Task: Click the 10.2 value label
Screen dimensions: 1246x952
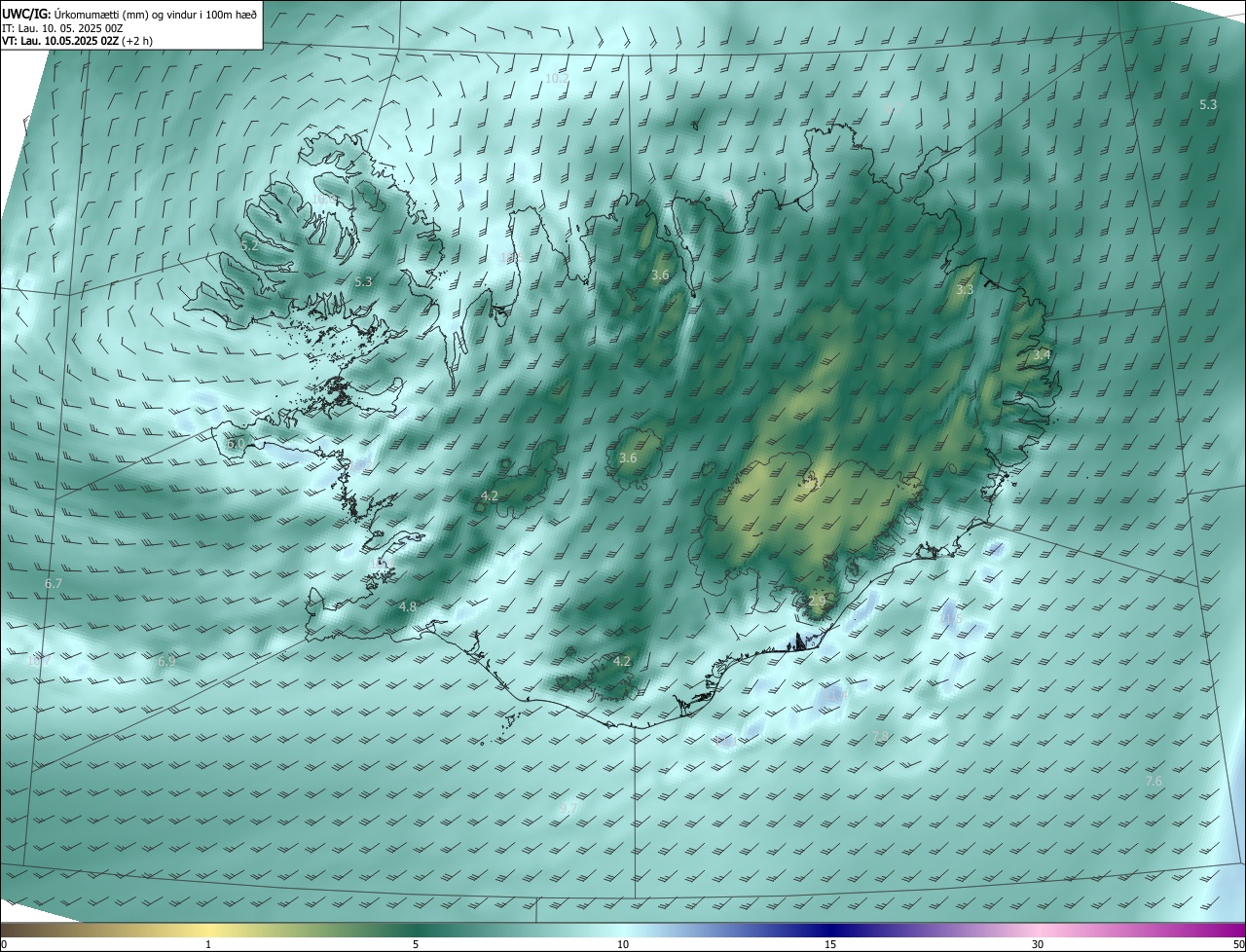Action: pos(557,78)
